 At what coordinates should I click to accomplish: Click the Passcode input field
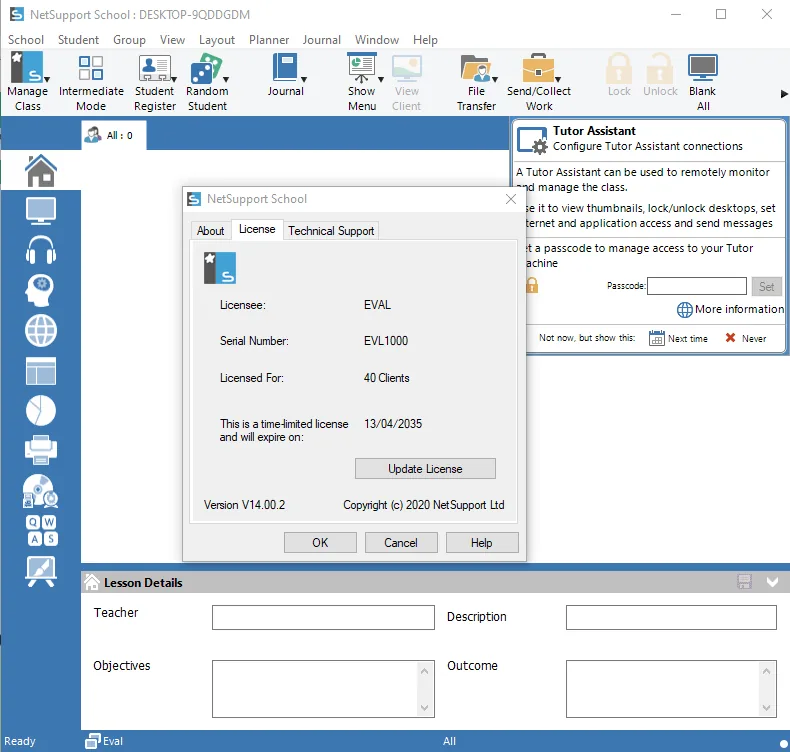tap(697, 286)
